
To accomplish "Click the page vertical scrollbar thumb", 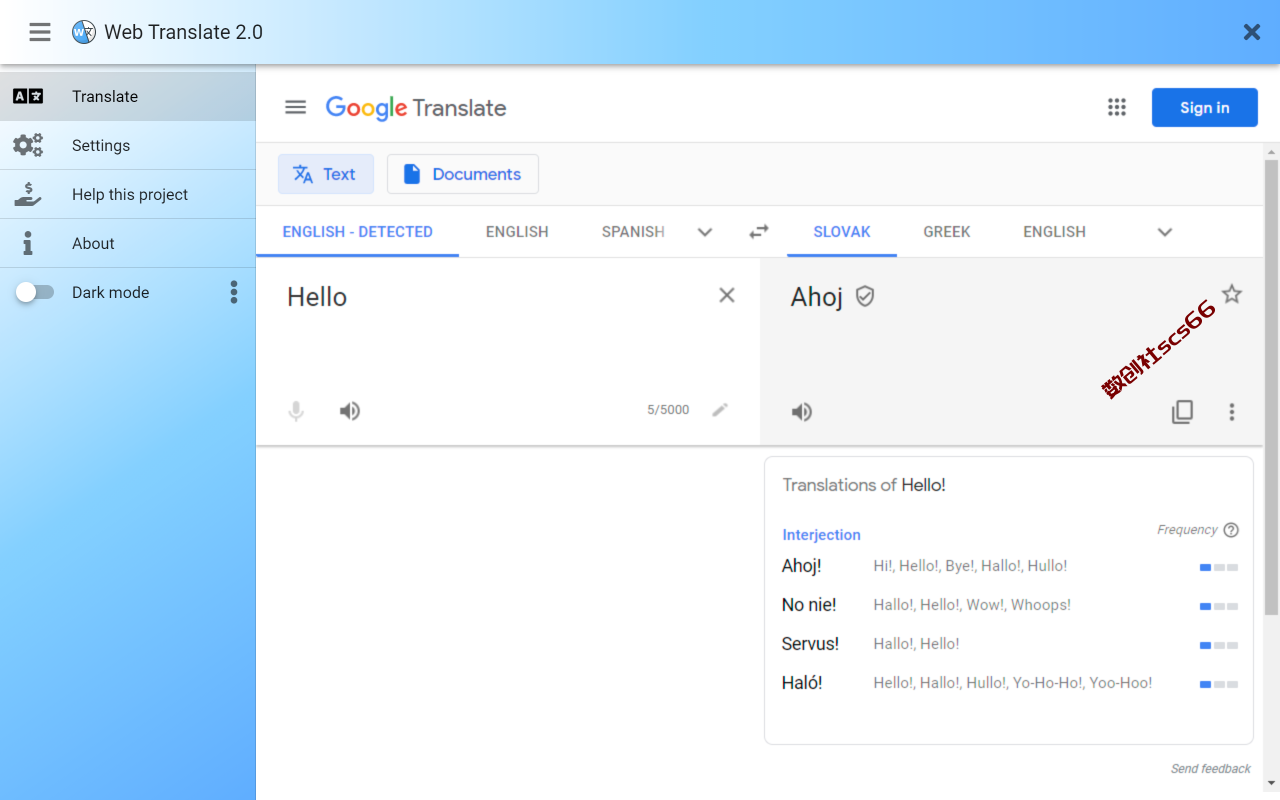I will click(1272, 387).
